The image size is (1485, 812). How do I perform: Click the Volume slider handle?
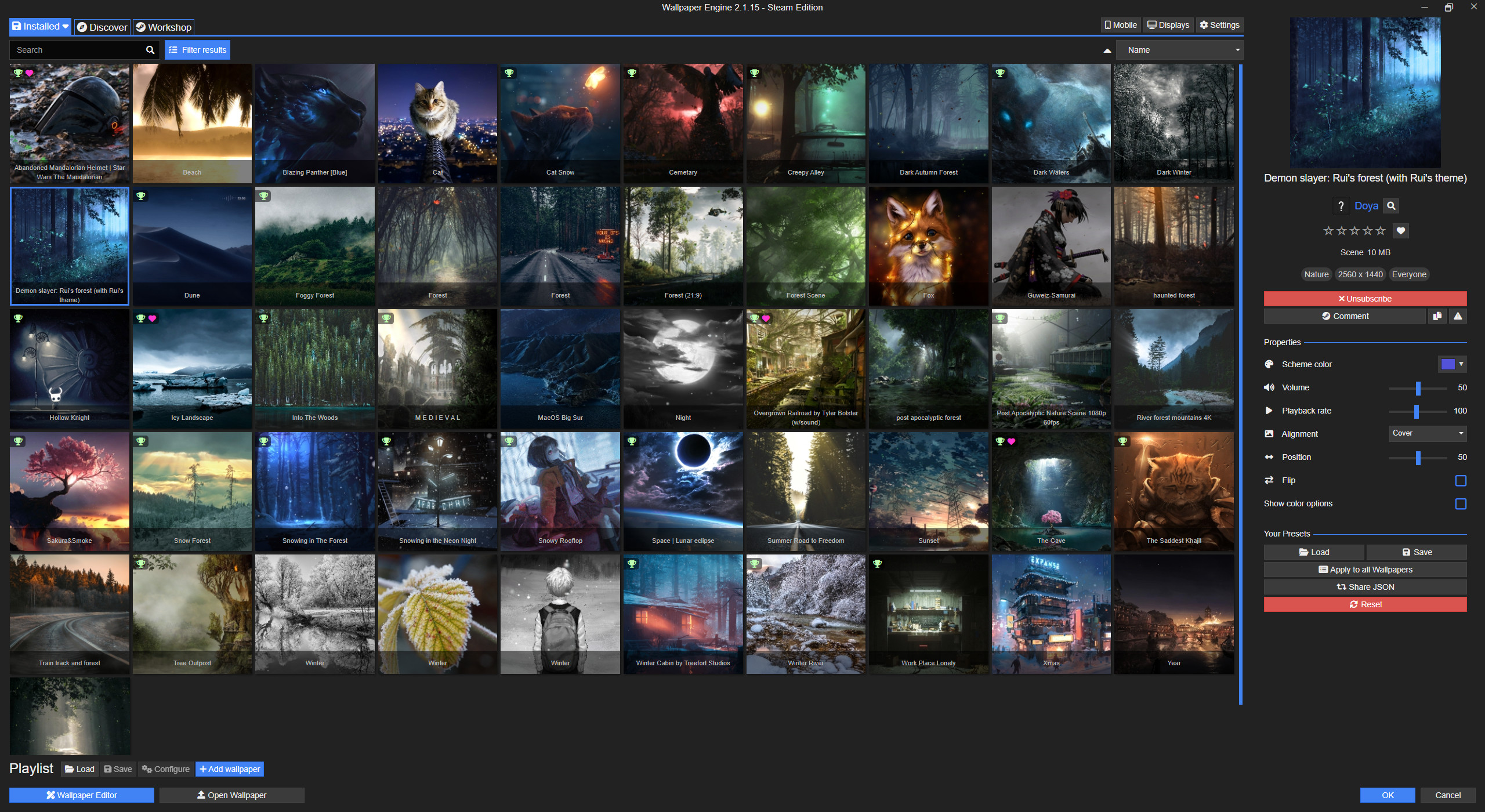(1418, 388)
